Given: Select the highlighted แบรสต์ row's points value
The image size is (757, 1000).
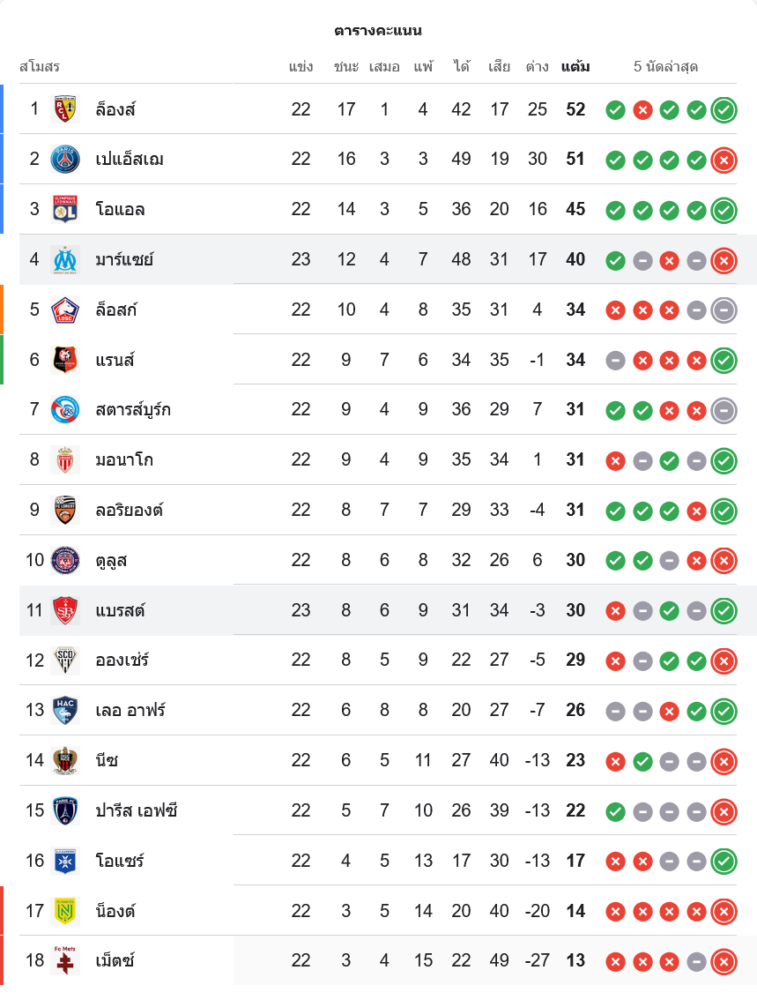Looking at the screenshot, I should (x=575, y=610).
